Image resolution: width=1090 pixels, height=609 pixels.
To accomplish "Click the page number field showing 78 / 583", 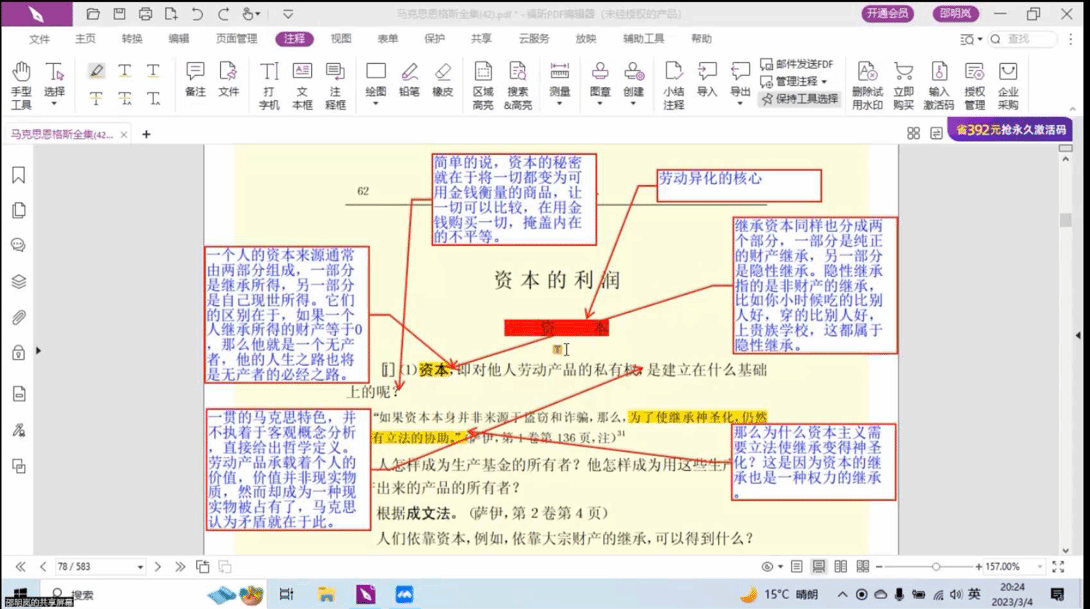I will click(101, 567).
